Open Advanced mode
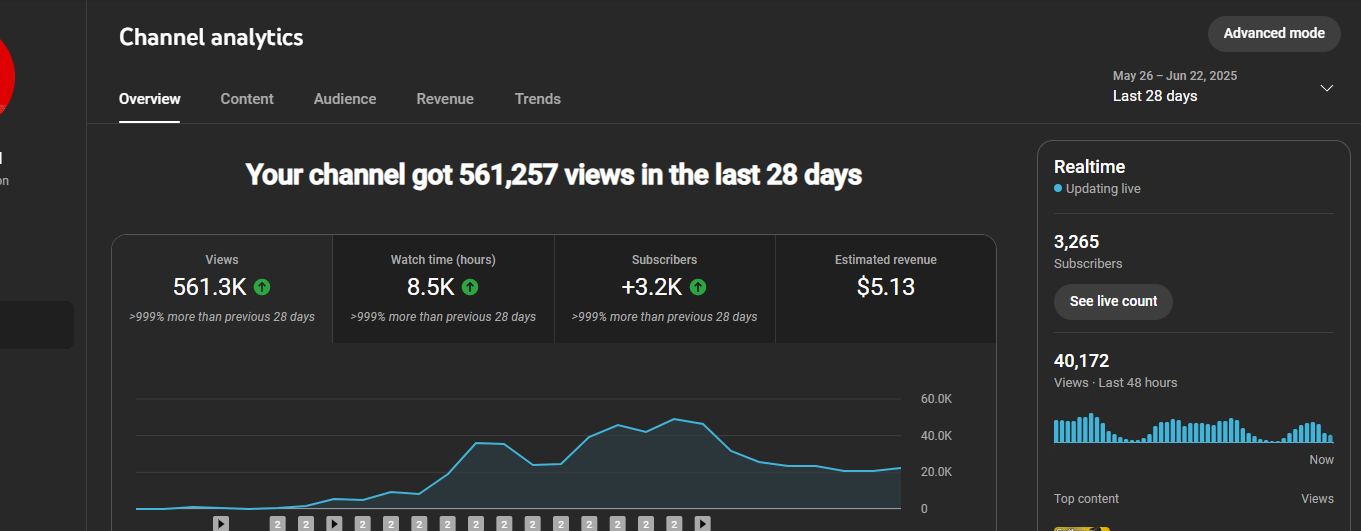1361x531 pixels. [x=1274, y=33]
